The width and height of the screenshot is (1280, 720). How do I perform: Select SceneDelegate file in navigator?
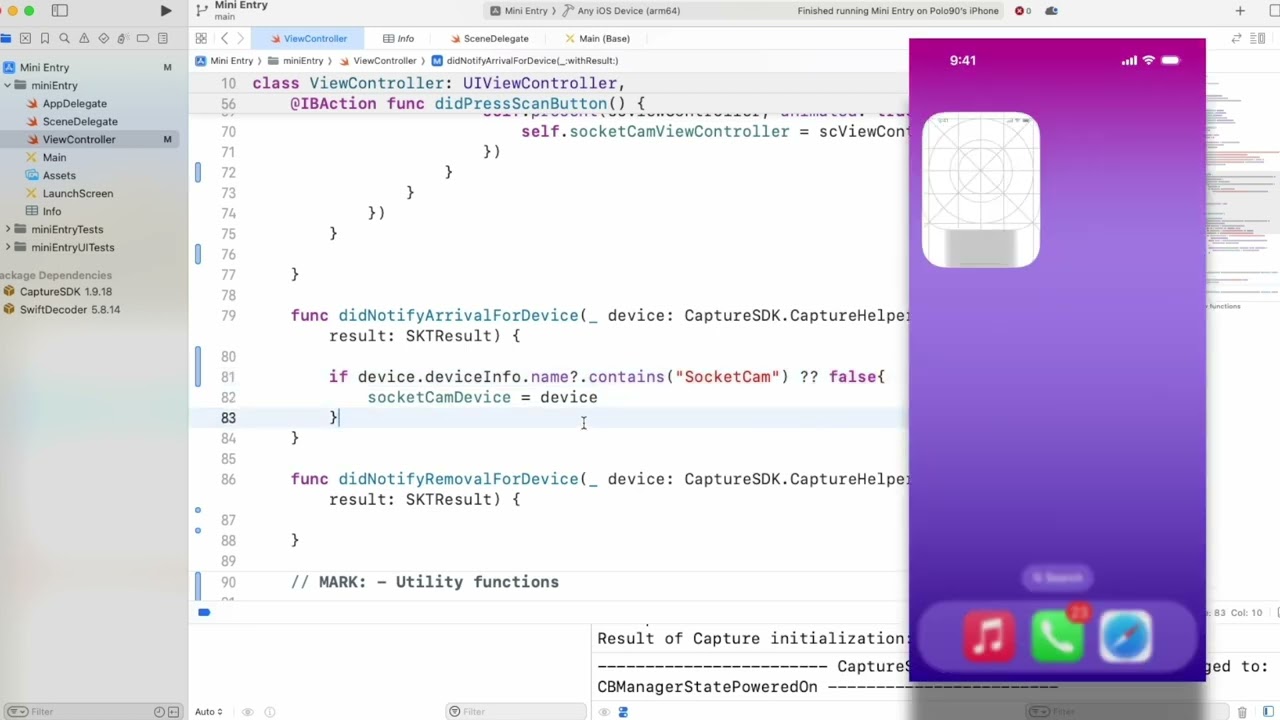point(80,122)
